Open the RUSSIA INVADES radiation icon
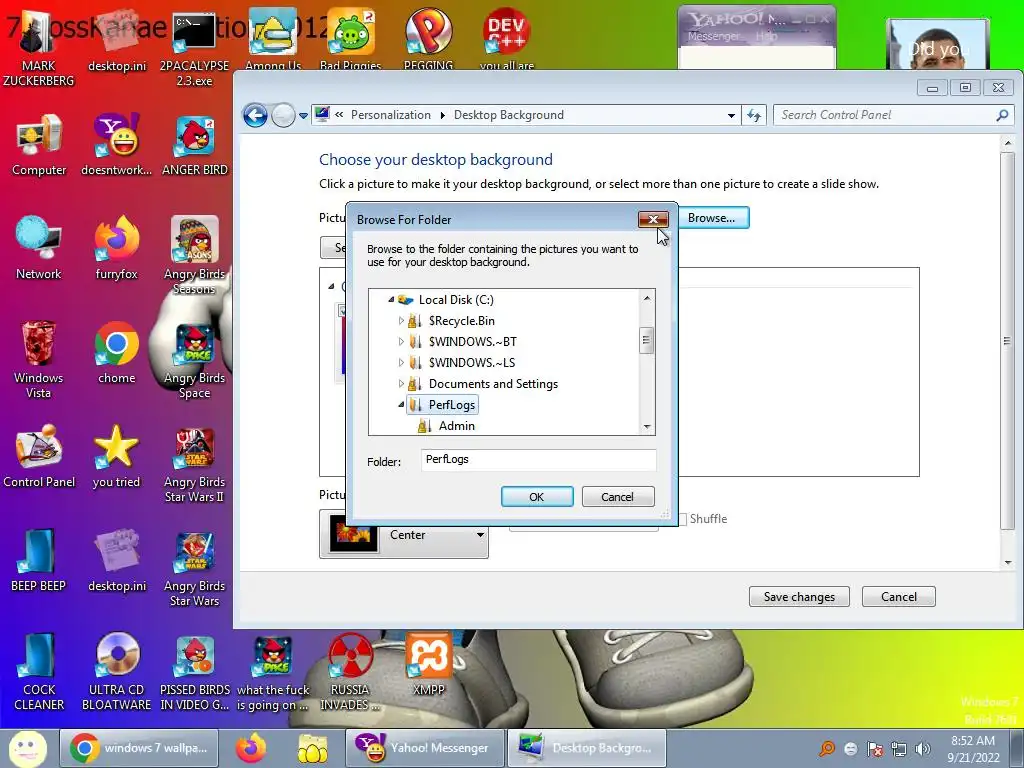The width and height of the screenshot is (1024, 768). 350,672
